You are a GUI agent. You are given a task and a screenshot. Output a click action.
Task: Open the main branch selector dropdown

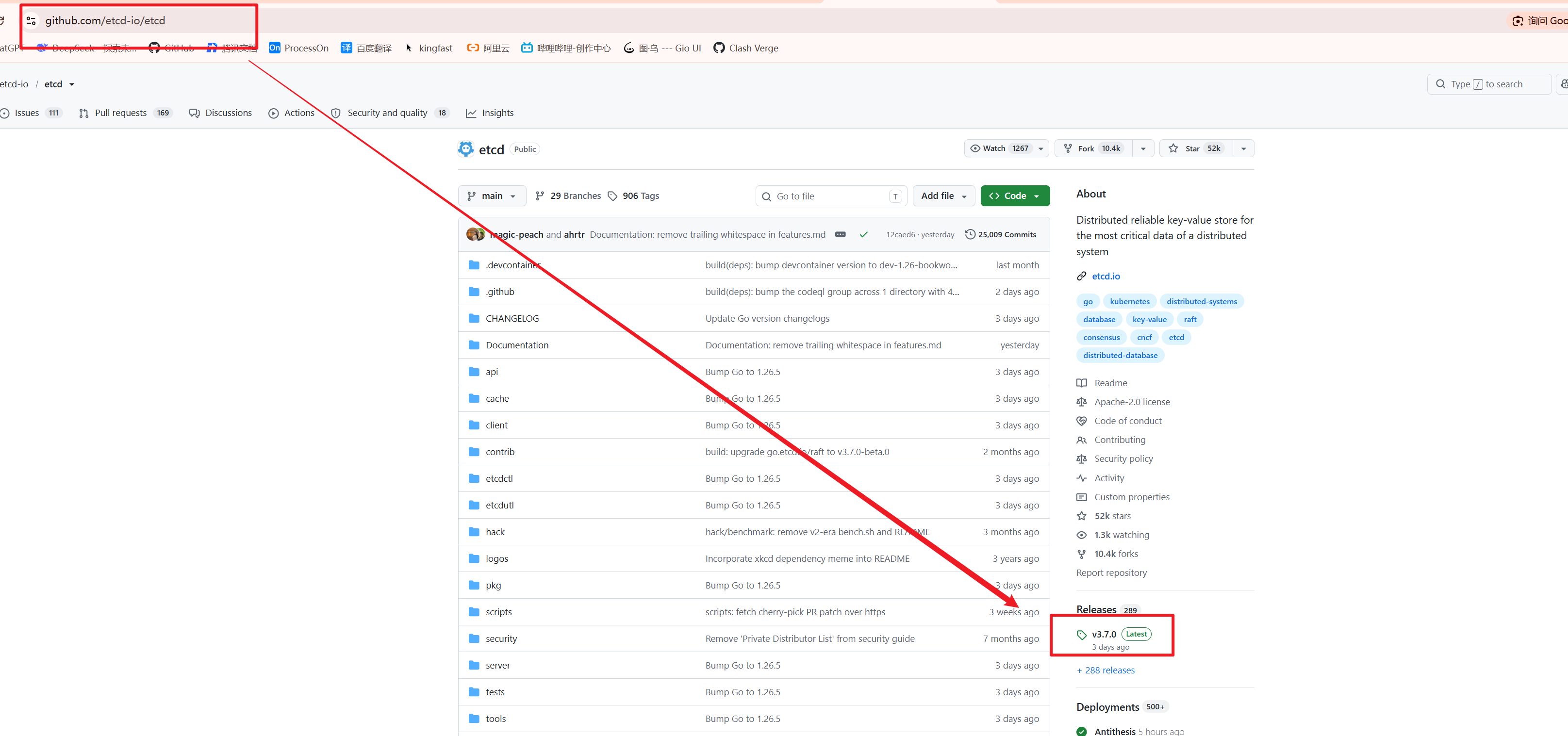(x=492, y=196)
